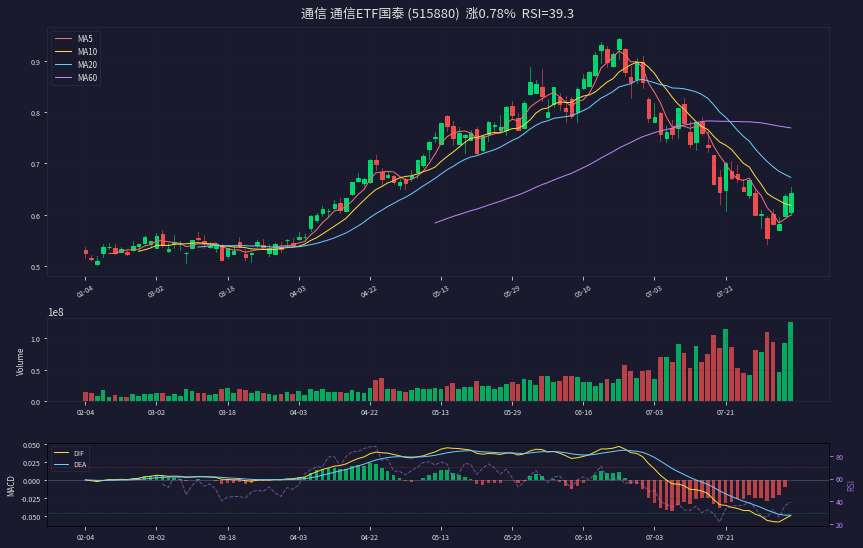
Task: Click the 80 RSI axis label
Action: (x=839, y=458)
